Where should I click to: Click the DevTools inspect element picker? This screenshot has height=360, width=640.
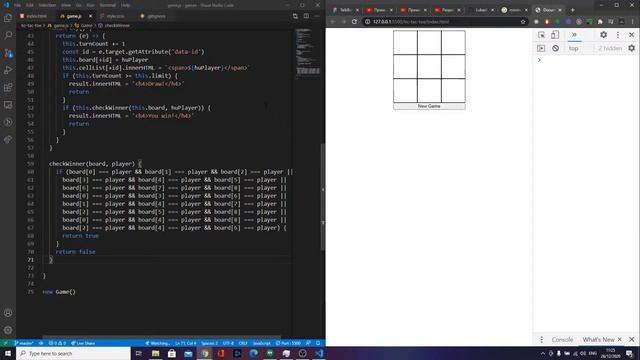tap(541, 35)
